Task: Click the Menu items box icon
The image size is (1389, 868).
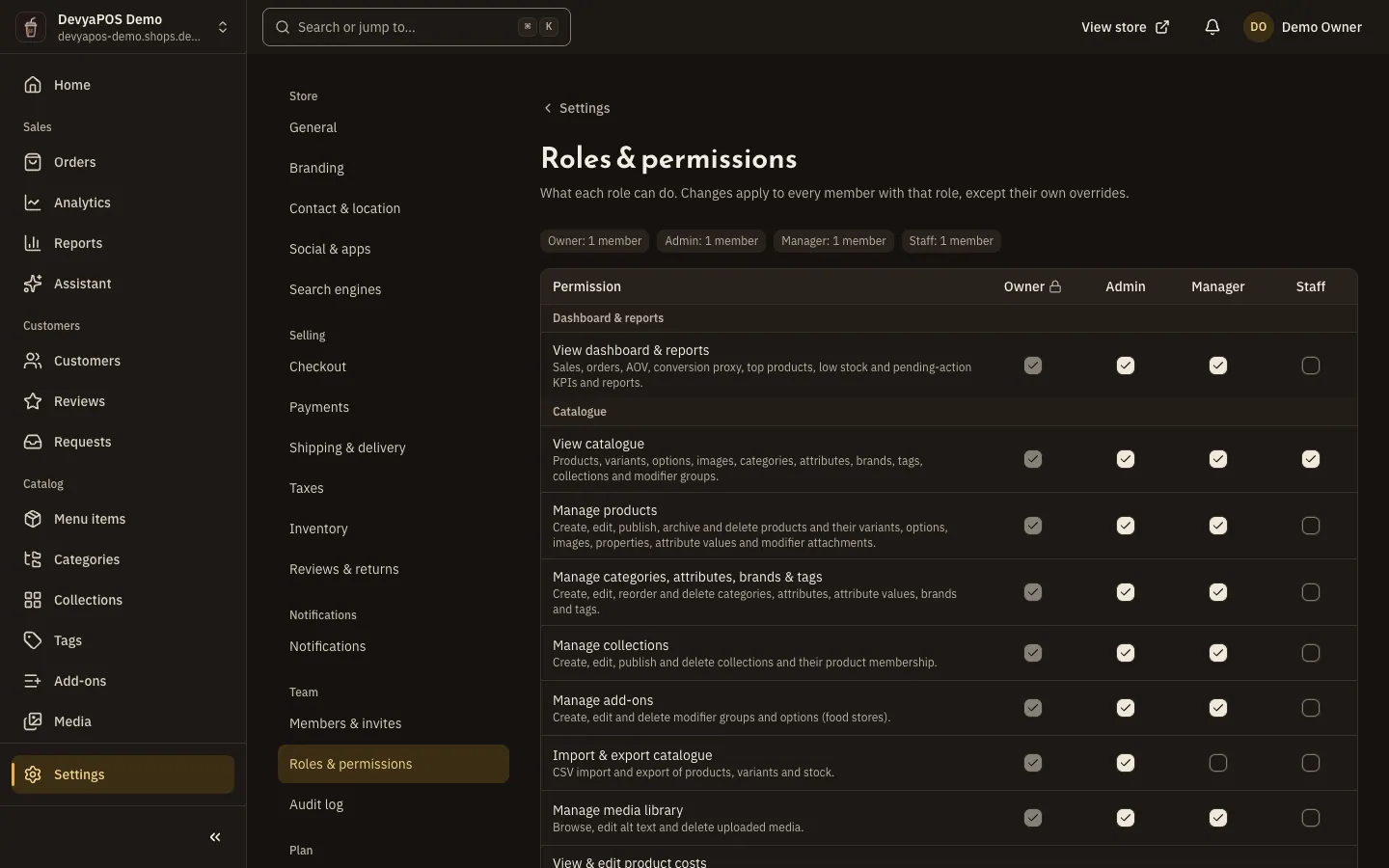Action: tap(33, 519)
